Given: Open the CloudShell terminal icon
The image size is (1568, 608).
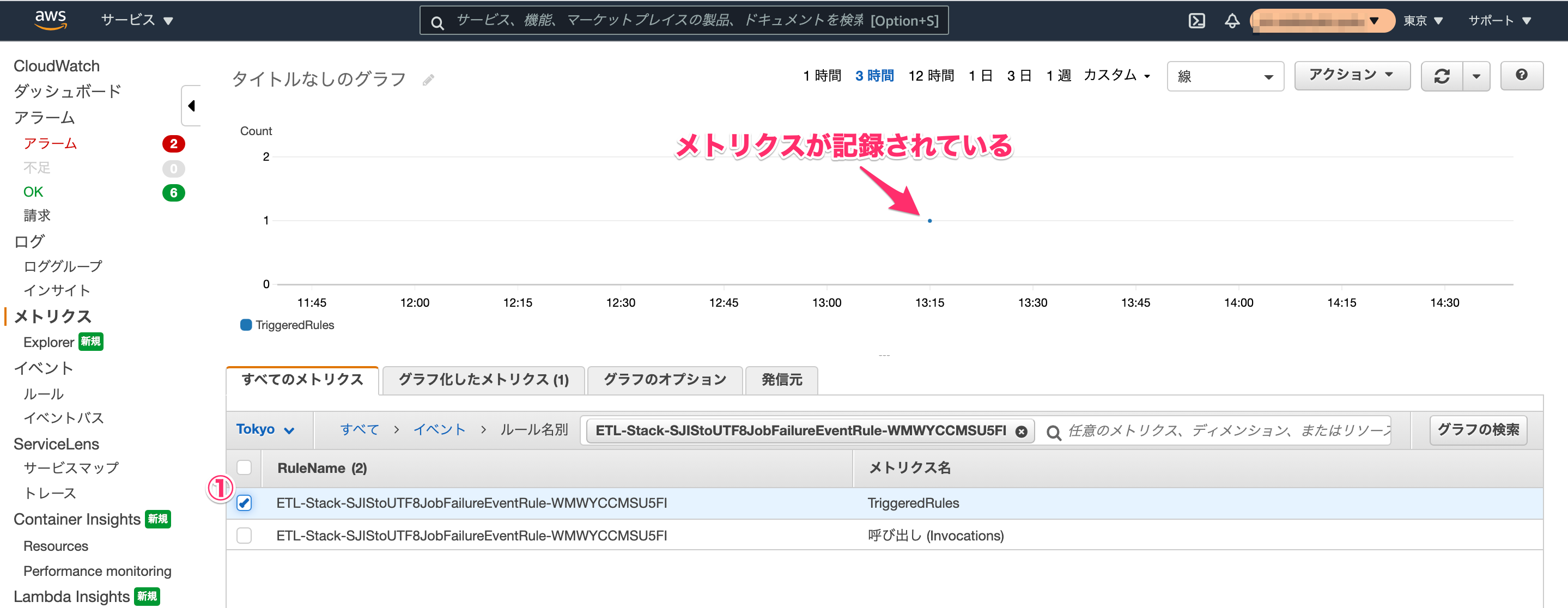Looking at the screenshot, I should pyautogui.click(x=1196, y=21).
